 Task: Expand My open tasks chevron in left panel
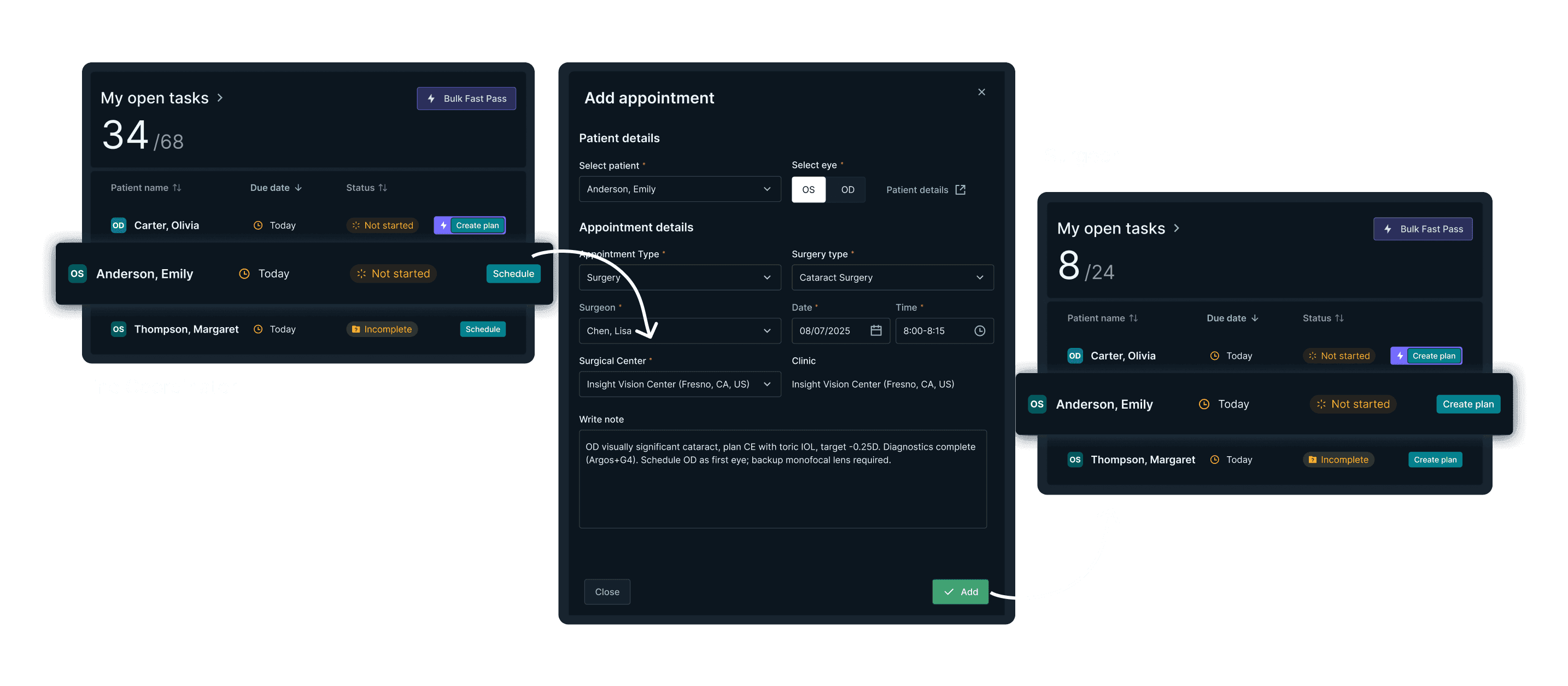[220, 98]
